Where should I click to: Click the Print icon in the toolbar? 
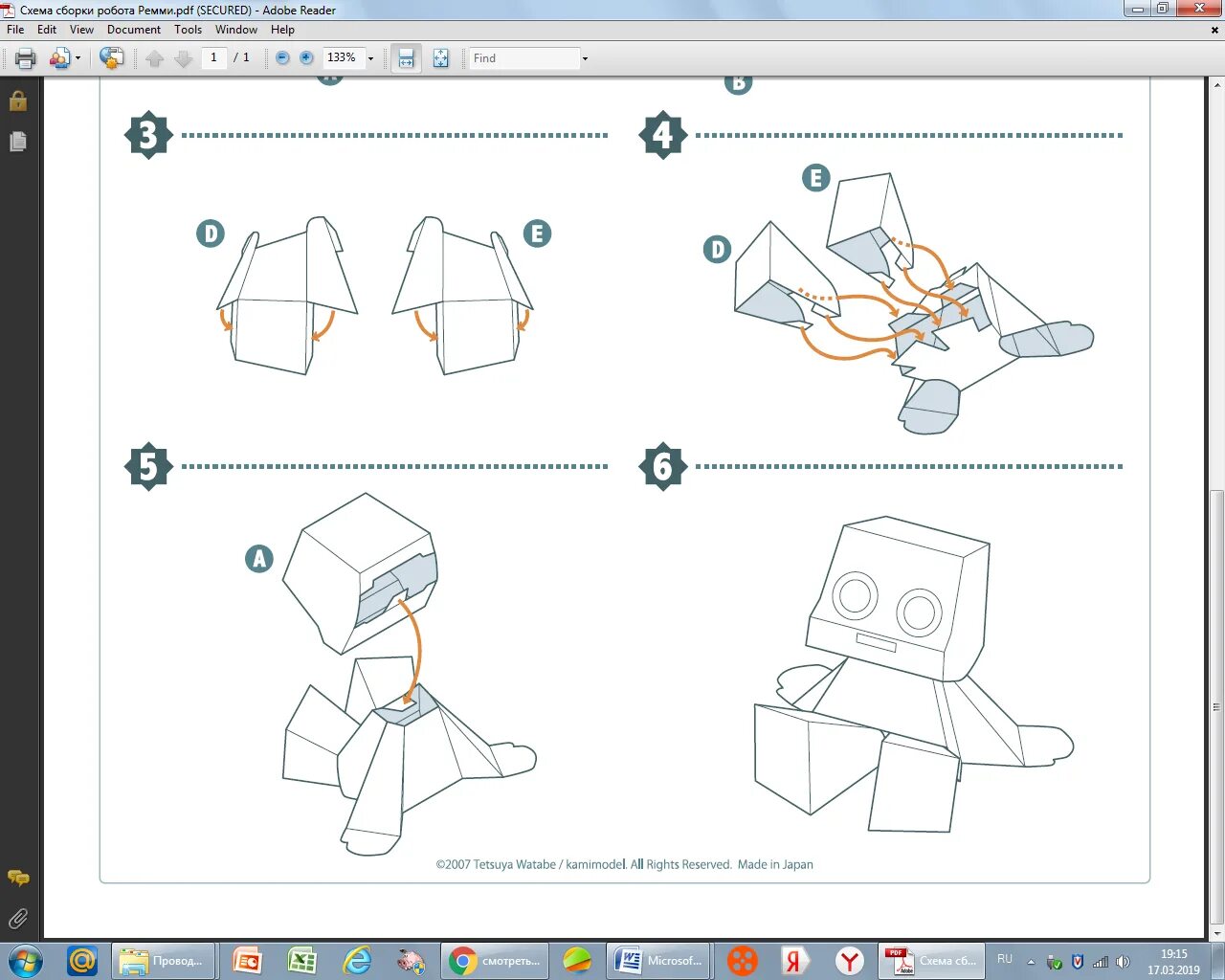tap(25, 58)
